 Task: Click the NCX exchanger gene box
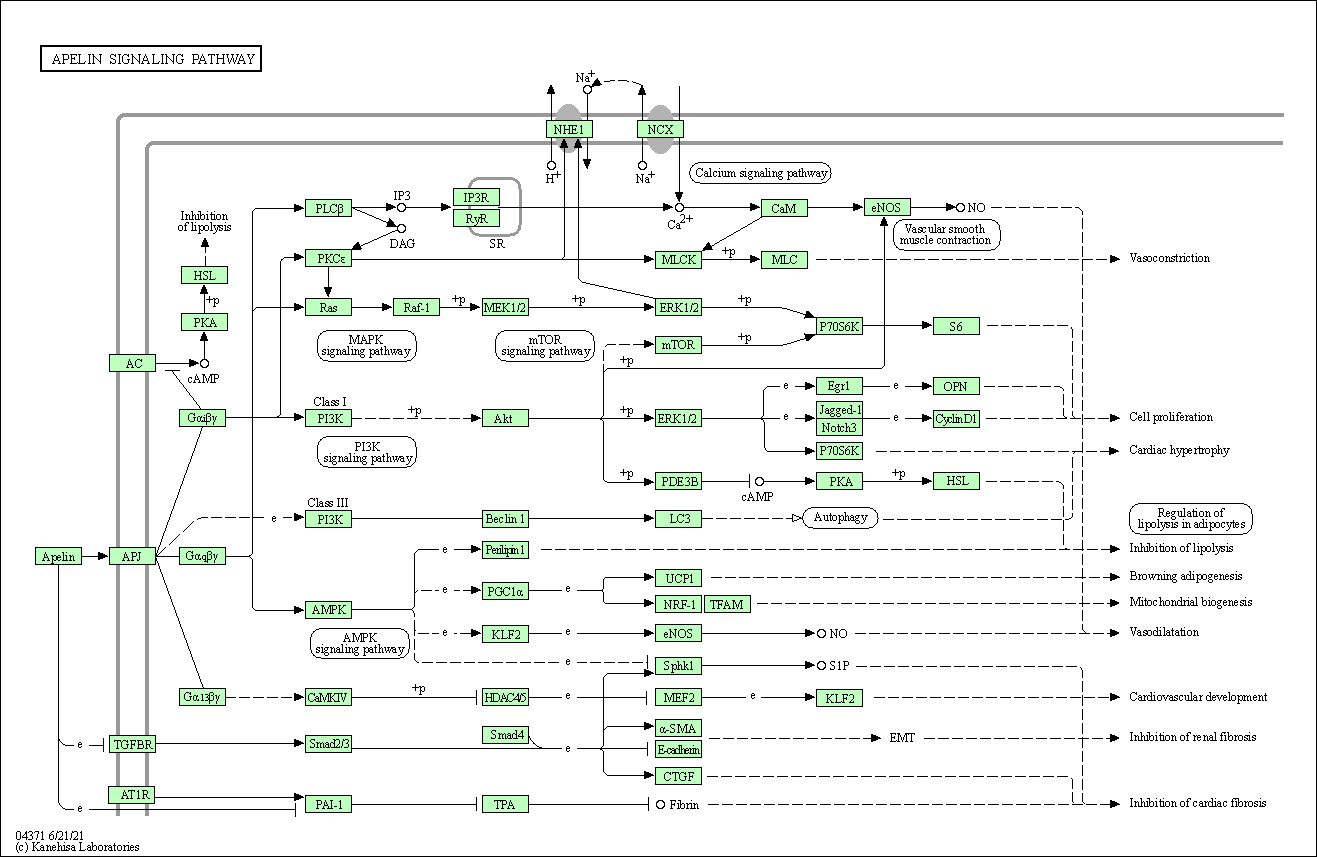coord(660,129)
